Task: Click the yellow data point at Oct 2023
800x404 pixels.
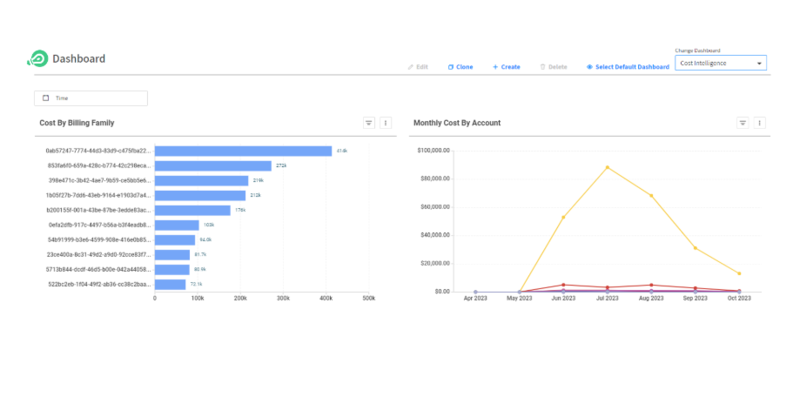Action: coord(739,273)
